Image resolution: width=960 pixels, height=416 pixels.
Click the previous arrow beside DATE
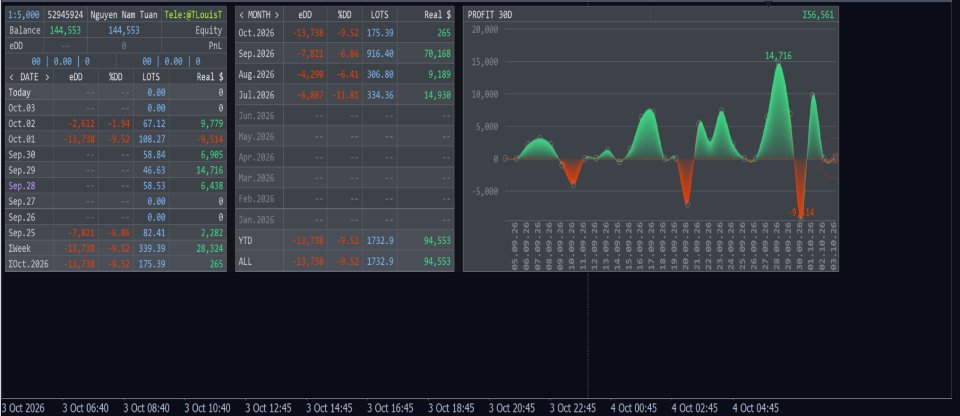tap(12, 77)
